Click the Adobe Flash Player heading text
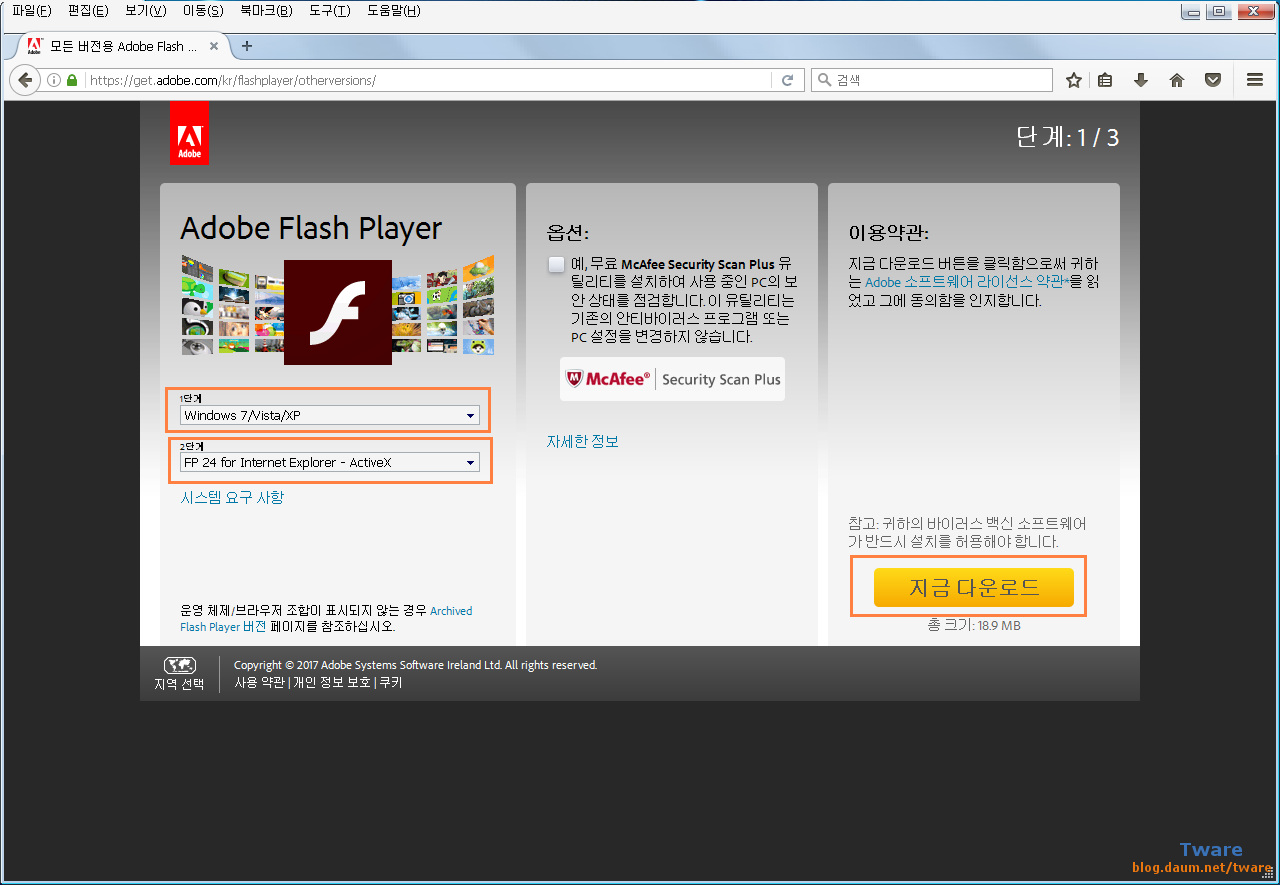The image size is (1280, 885). 311,229
